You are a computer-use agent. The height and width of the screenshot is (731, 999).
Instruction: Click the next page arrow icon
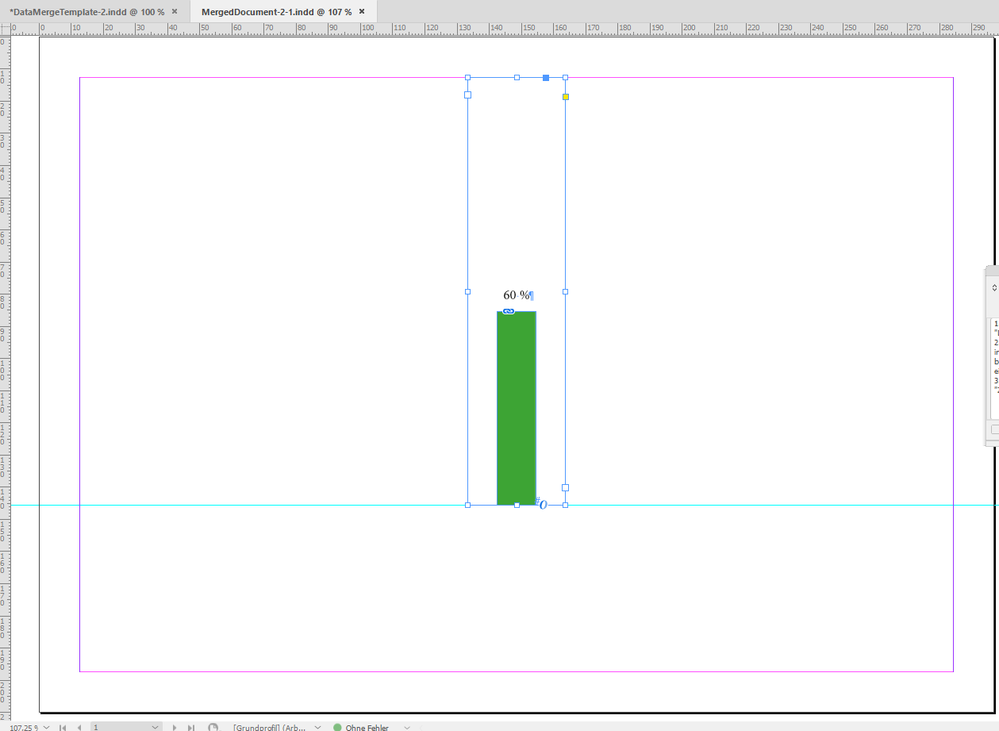174,727
